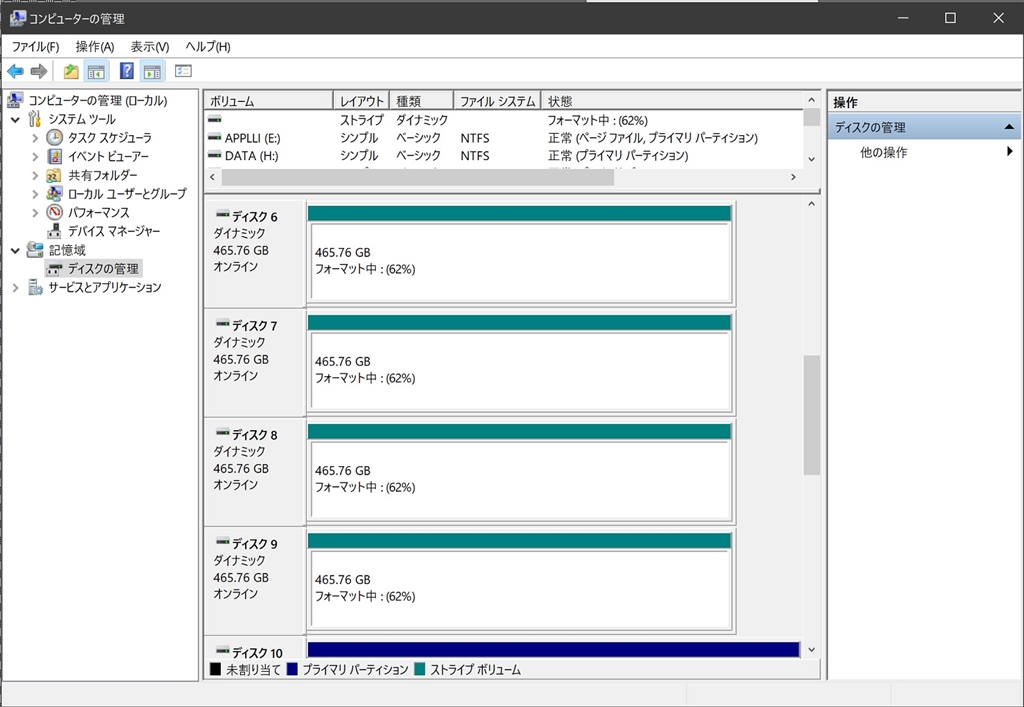Expand the Performance node
This screenshot has height=707, width=1024.
(35, 213)
